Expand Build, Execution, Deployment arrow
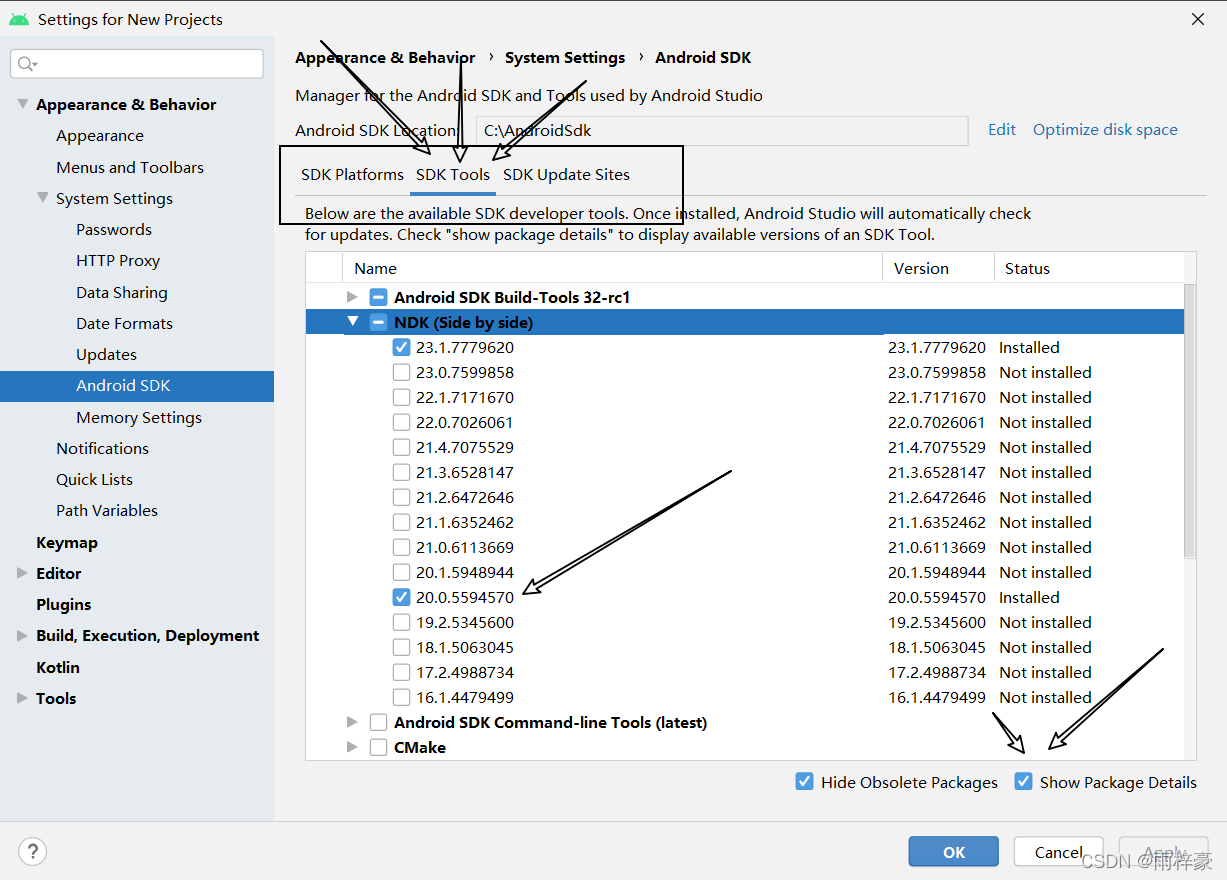 click(23, 635)
